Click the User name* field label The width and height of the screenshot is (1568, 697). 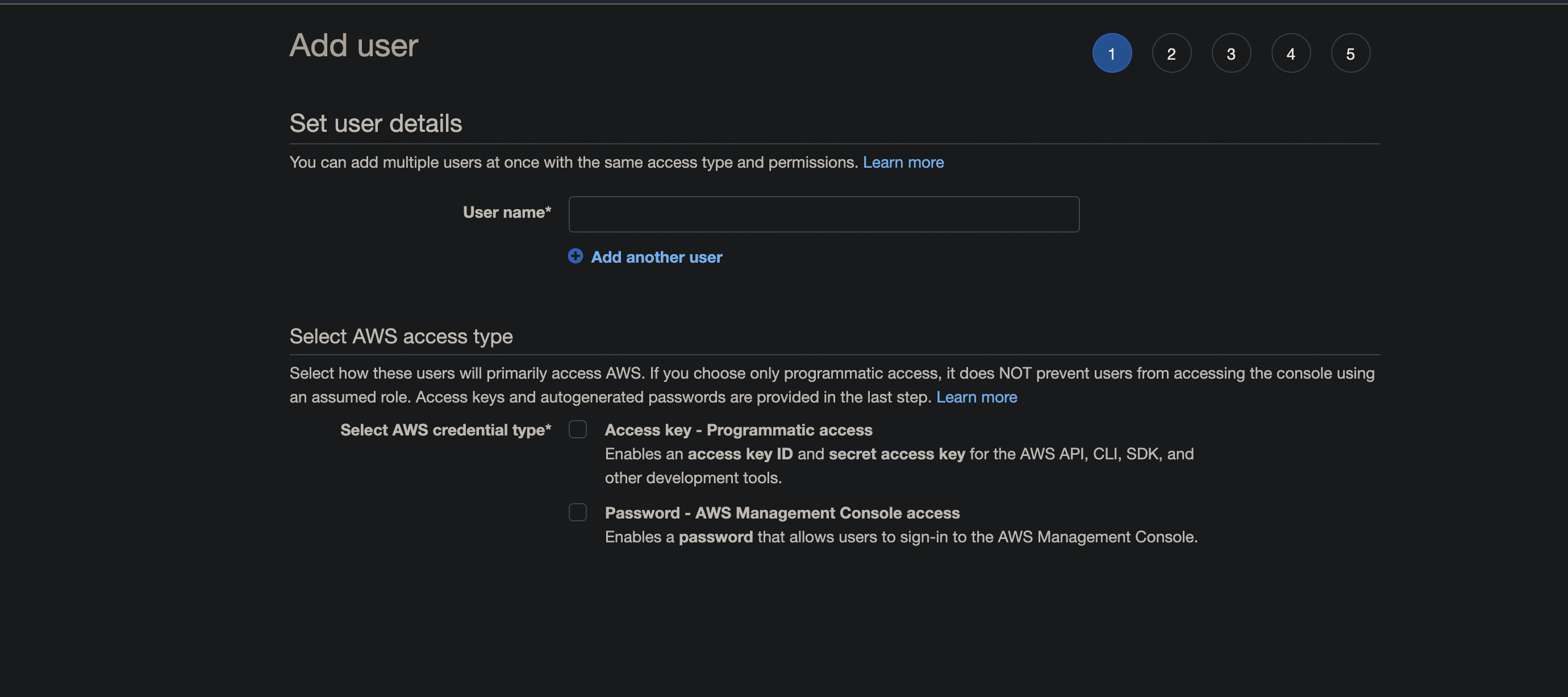tap(506, 212)
